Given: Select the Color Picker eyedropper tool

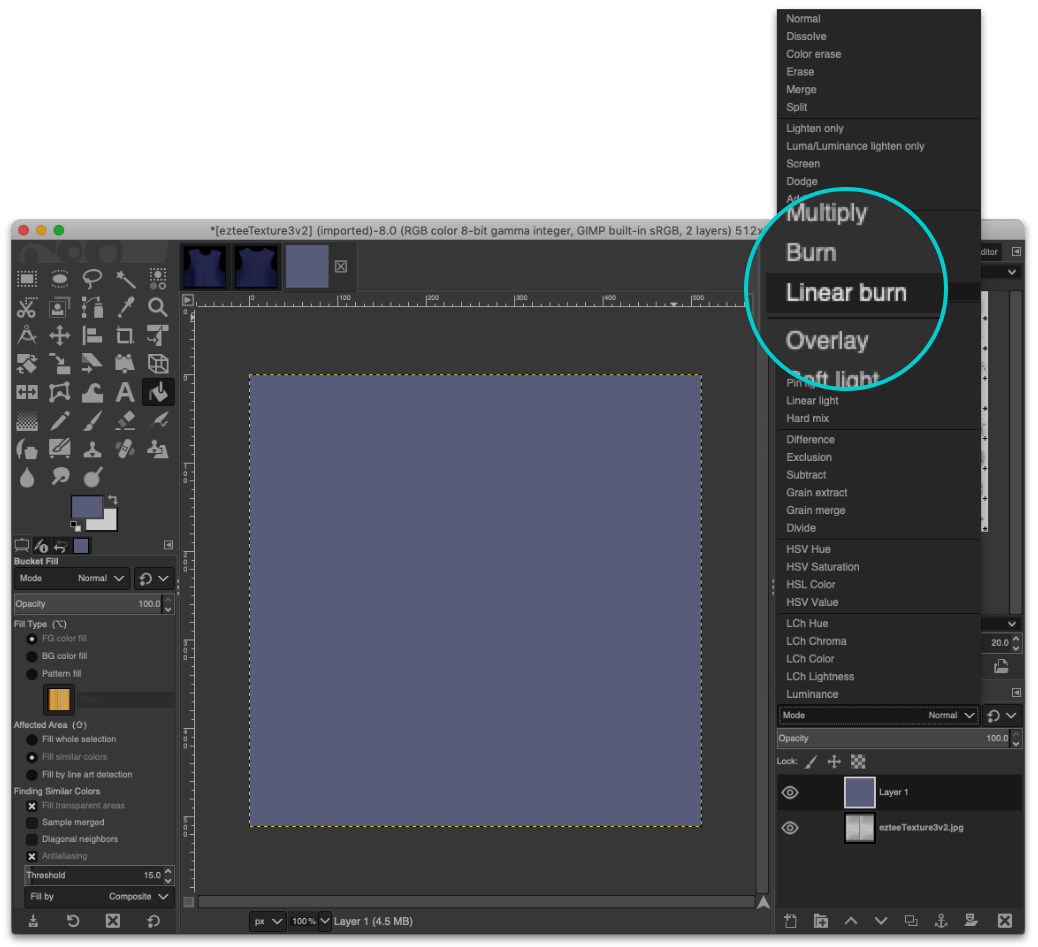Looking at the screenshot, I should [x=124, y=308].
